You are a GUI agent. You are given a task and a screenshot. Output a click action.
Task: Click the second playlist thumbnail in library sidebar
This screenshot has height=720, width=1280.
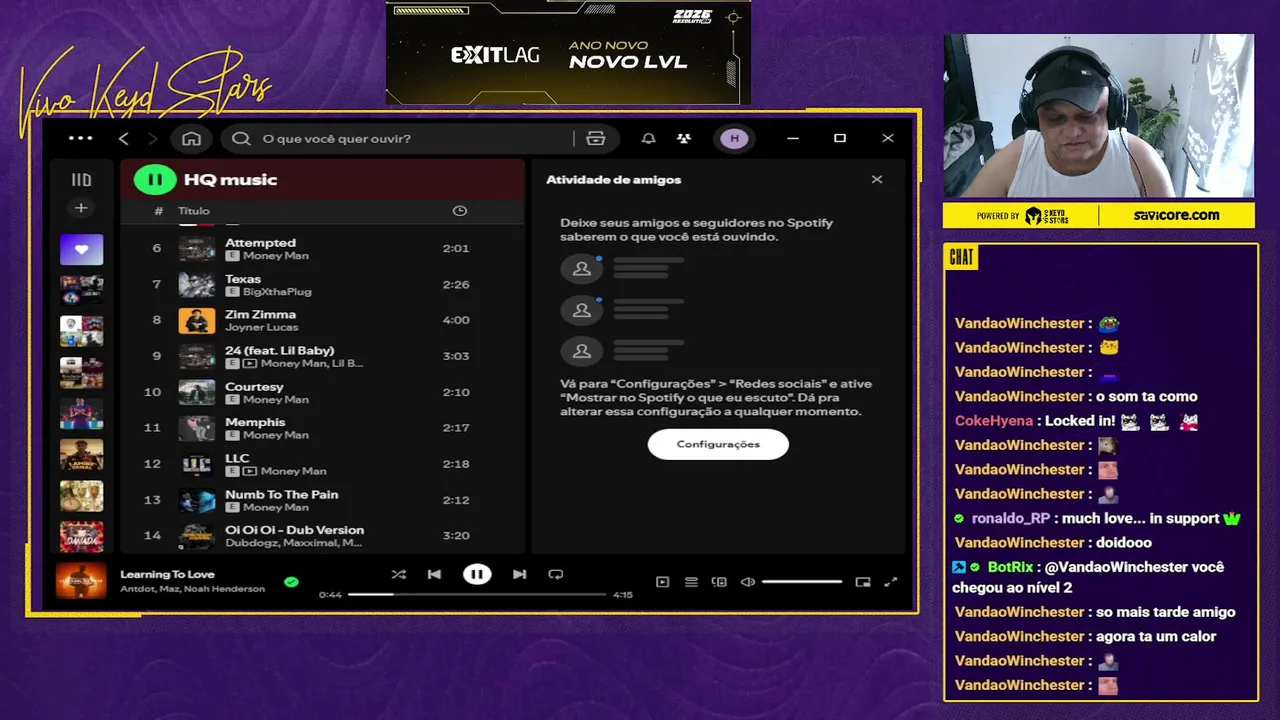click(81, 290)
